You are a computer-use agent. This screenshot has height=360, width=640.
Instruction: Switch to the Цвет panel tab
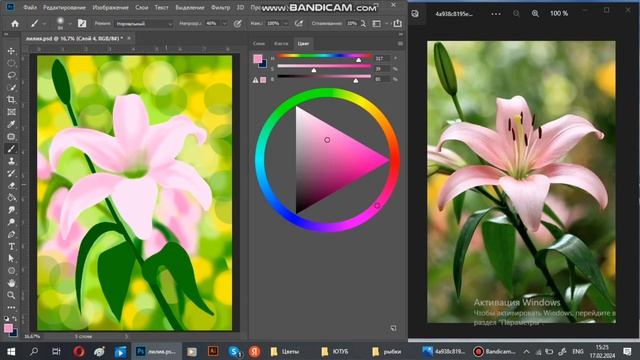(303, 43)
